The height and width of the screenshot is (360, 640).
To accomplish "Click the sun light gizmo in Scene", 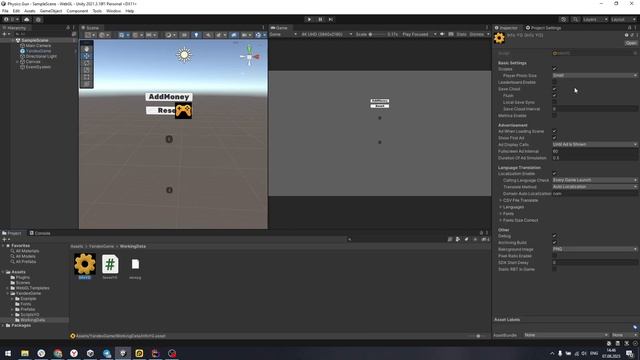I will coord(184,55).
